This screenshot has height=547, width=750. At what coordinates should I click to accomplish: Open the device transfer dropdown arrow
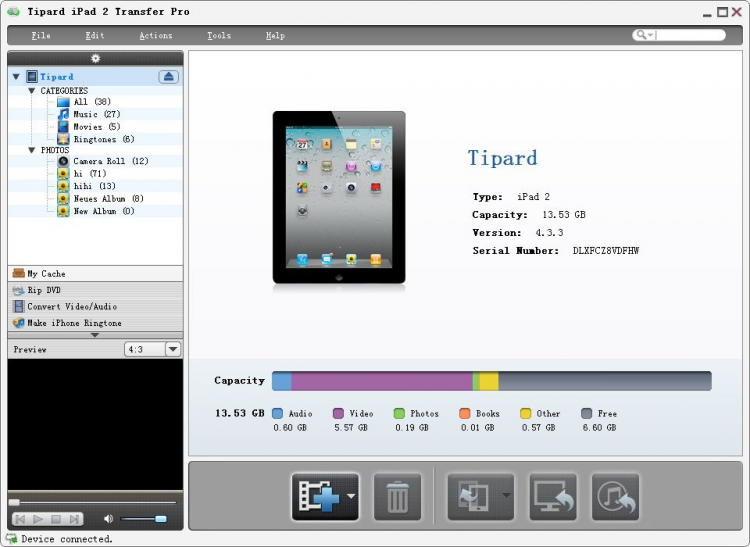pyautogui.click(x=506, y=495)
